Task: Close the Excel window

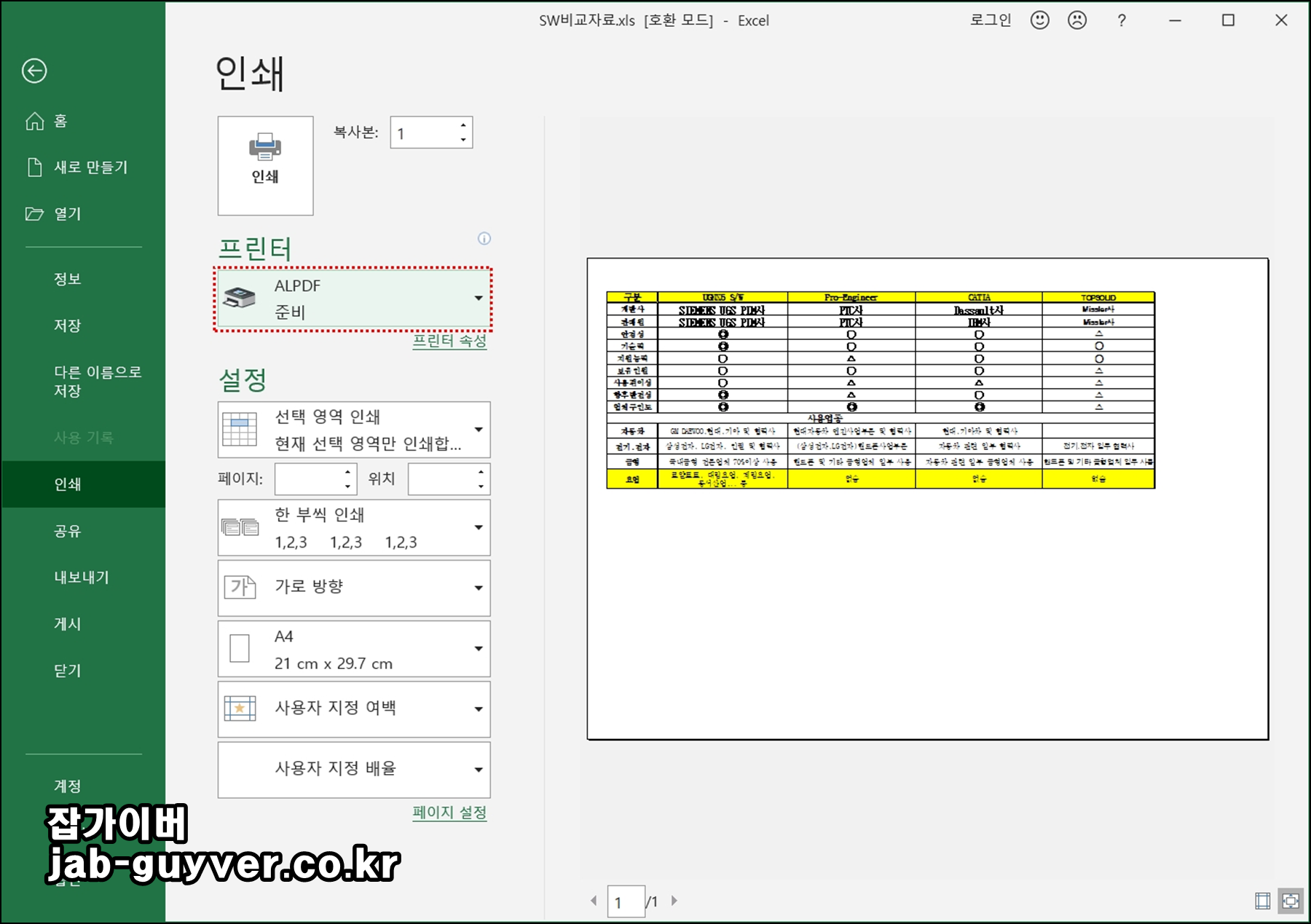Action: pyautogui.click(x=1281, y=20)
